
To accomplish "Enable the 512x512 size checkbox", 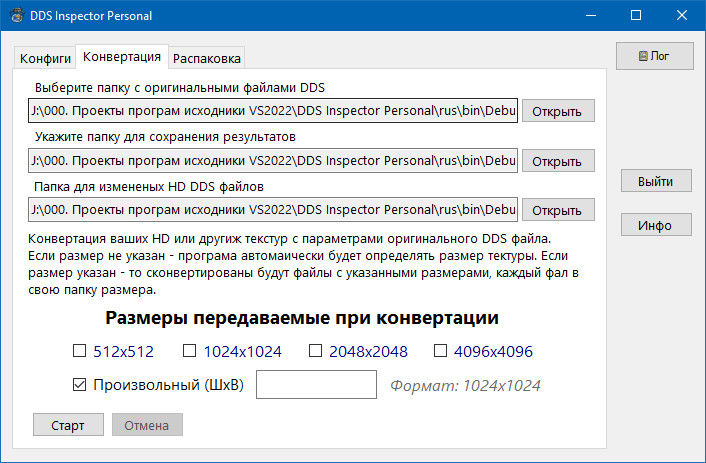I will click(79, 351).
